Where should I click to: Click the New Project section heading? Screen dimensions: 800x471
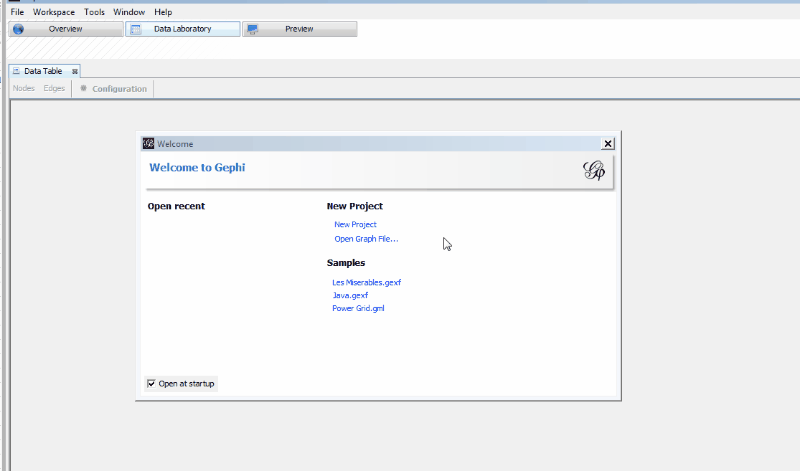355,206
